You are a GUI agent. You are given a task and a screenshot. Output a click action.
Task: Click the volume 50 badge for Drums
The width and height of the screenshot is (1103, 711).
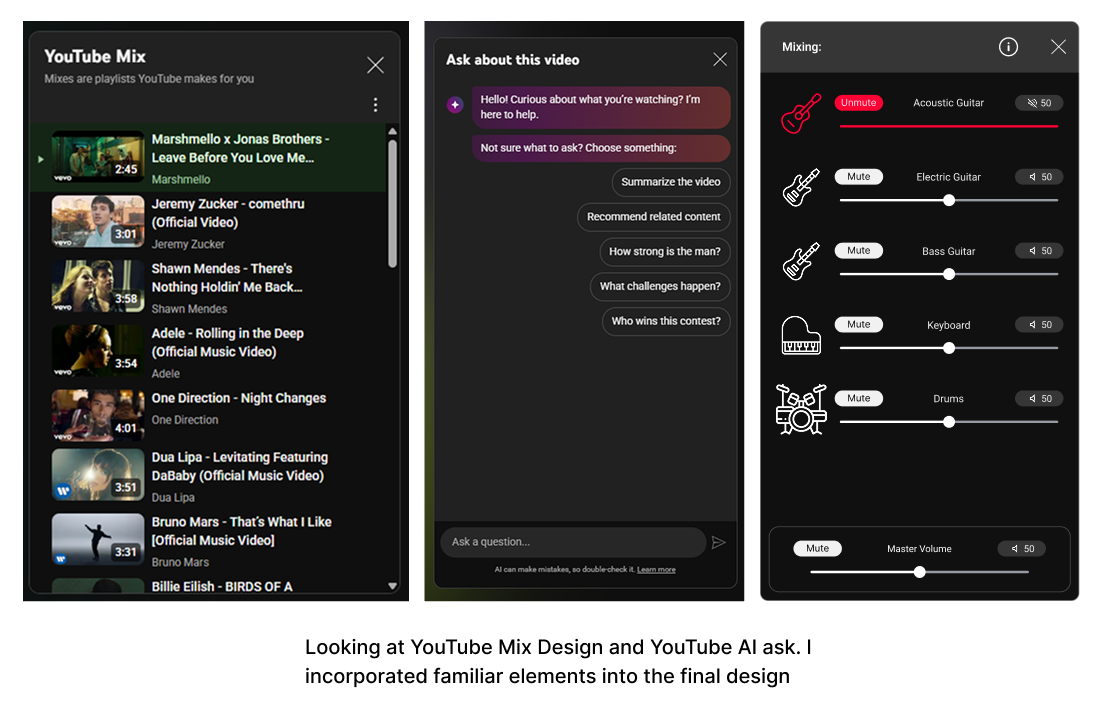1039,399
